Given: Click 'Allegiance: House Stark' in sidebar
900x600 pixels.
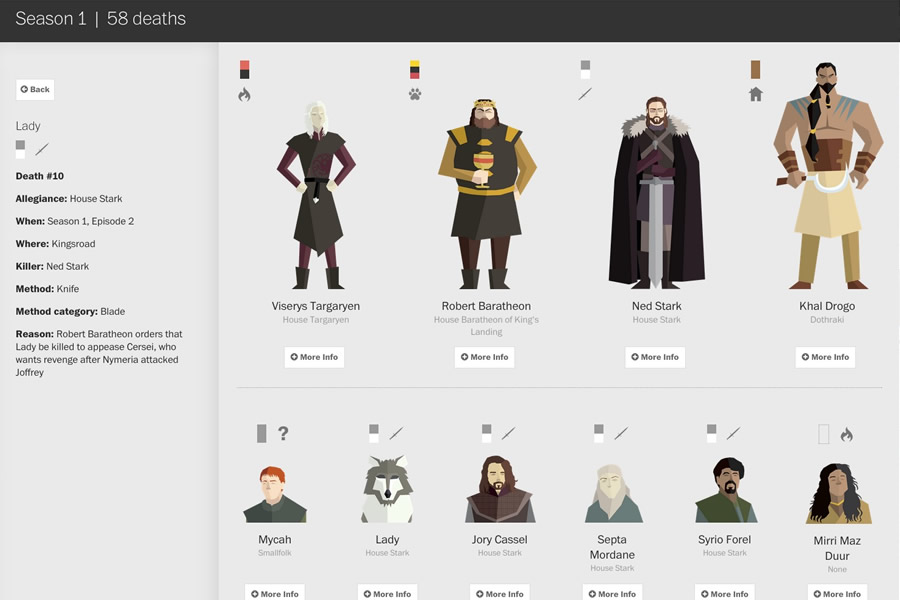Looking at the screenshot, I should point(69,199).
